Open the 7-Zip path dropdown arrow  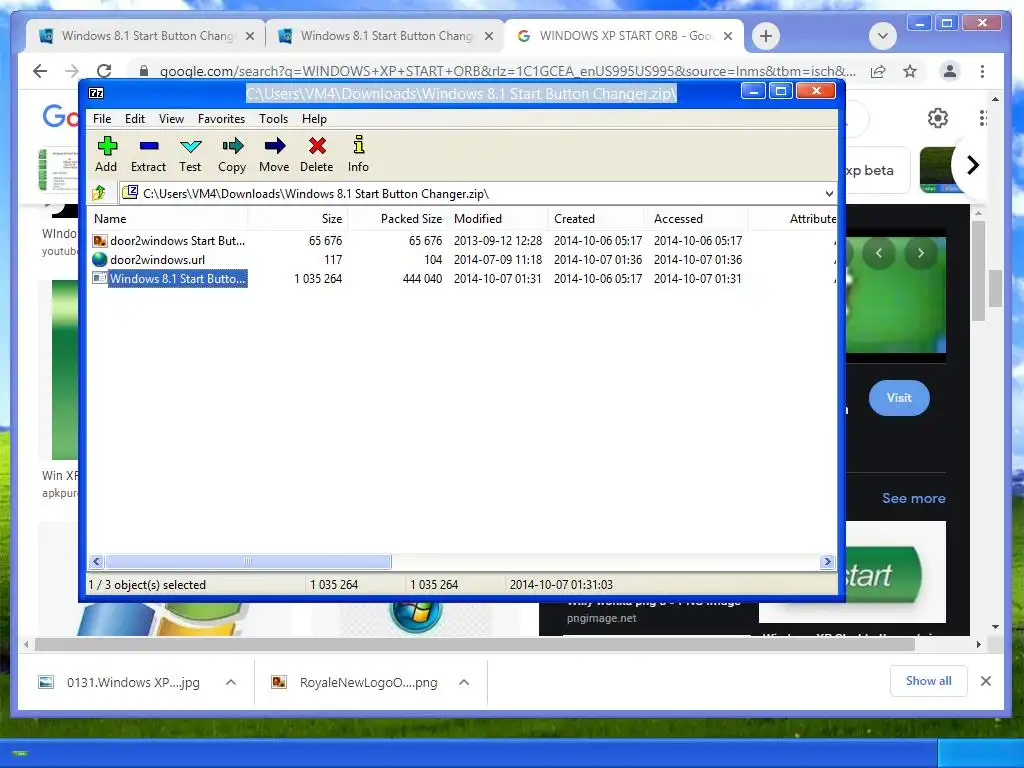point(829,193)
